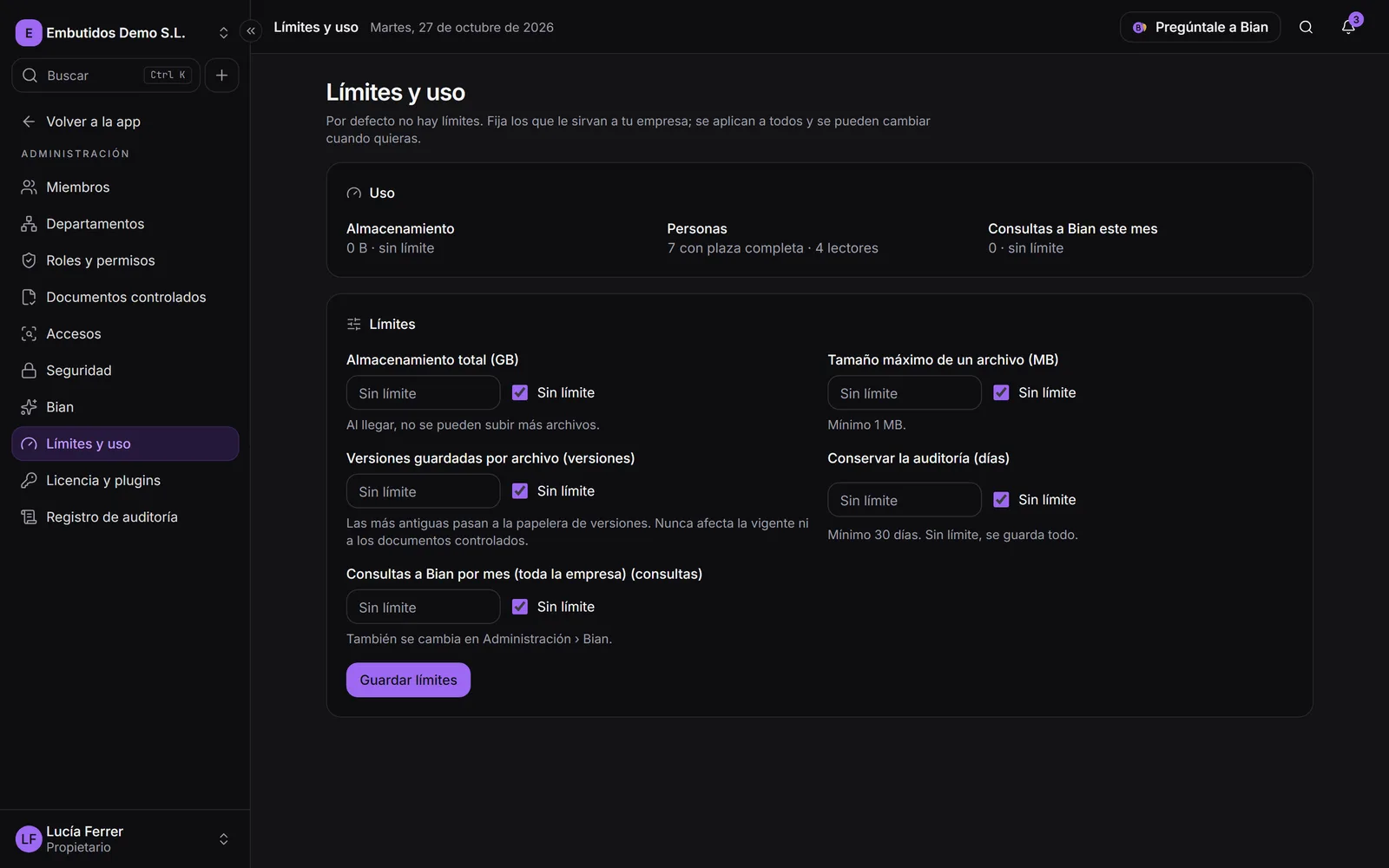Viewport: 1389px width, 868px height.
Task: Uncheck Sin límite for Almacenamiento total
Action: (x=520, y=392)
